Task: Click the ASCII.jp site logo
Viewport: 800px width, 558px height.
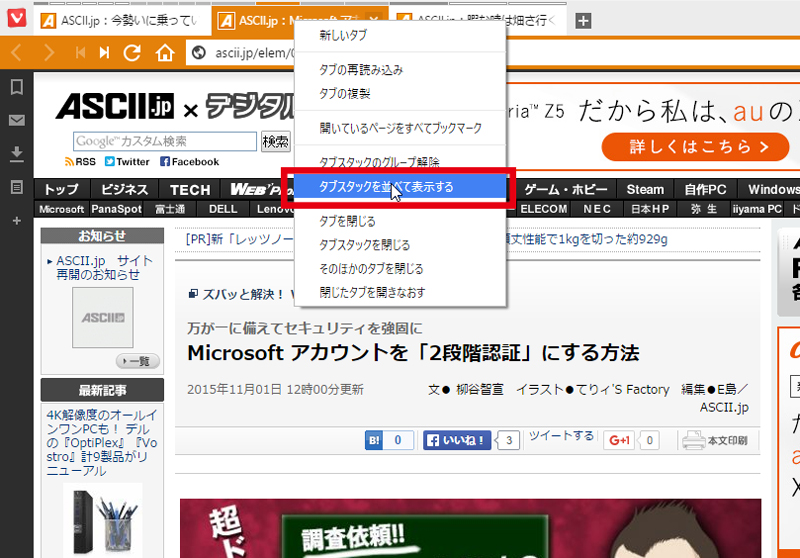Action: click(115, 106)
